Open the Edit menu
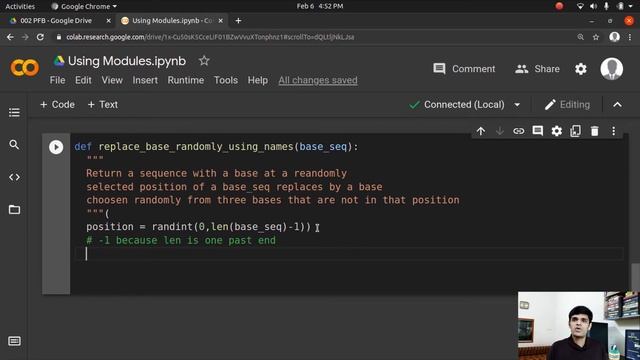The image size is (640, 360). 83,80
